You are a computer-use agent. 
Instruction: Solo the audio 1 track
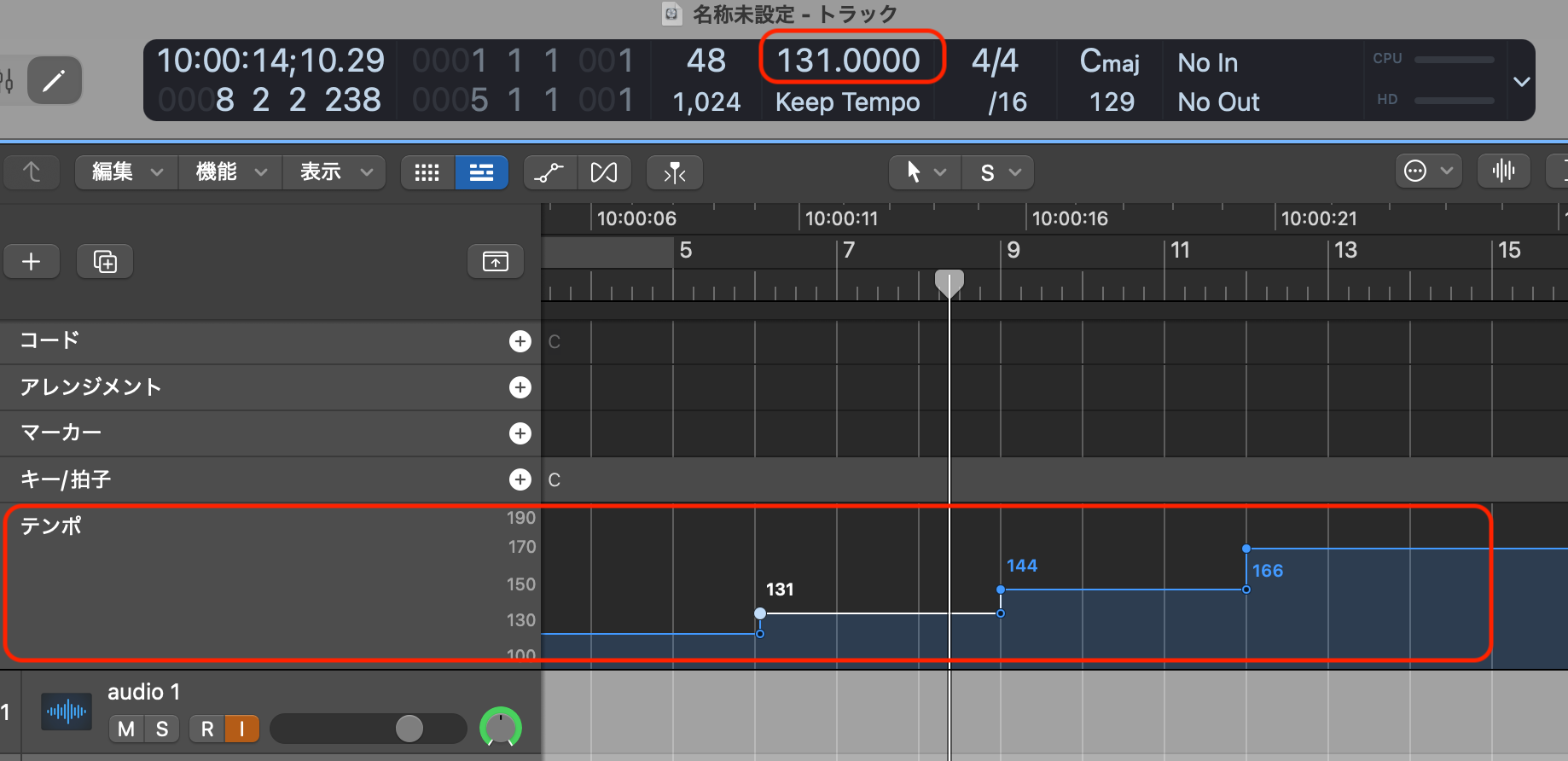(x=162, y=729)
